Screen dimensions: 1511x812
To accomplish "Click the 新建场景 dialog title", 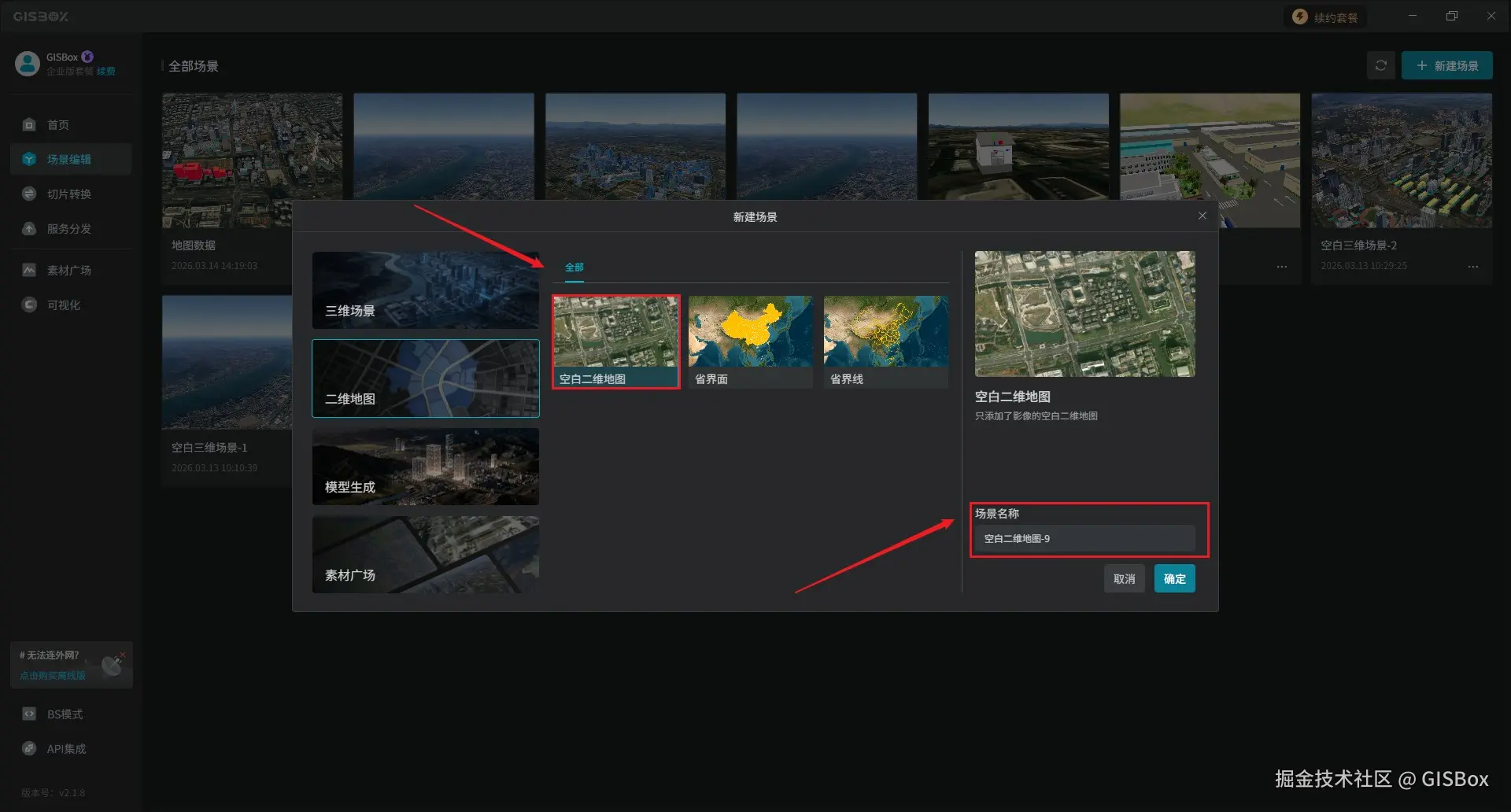I will [x=755, y=217].
